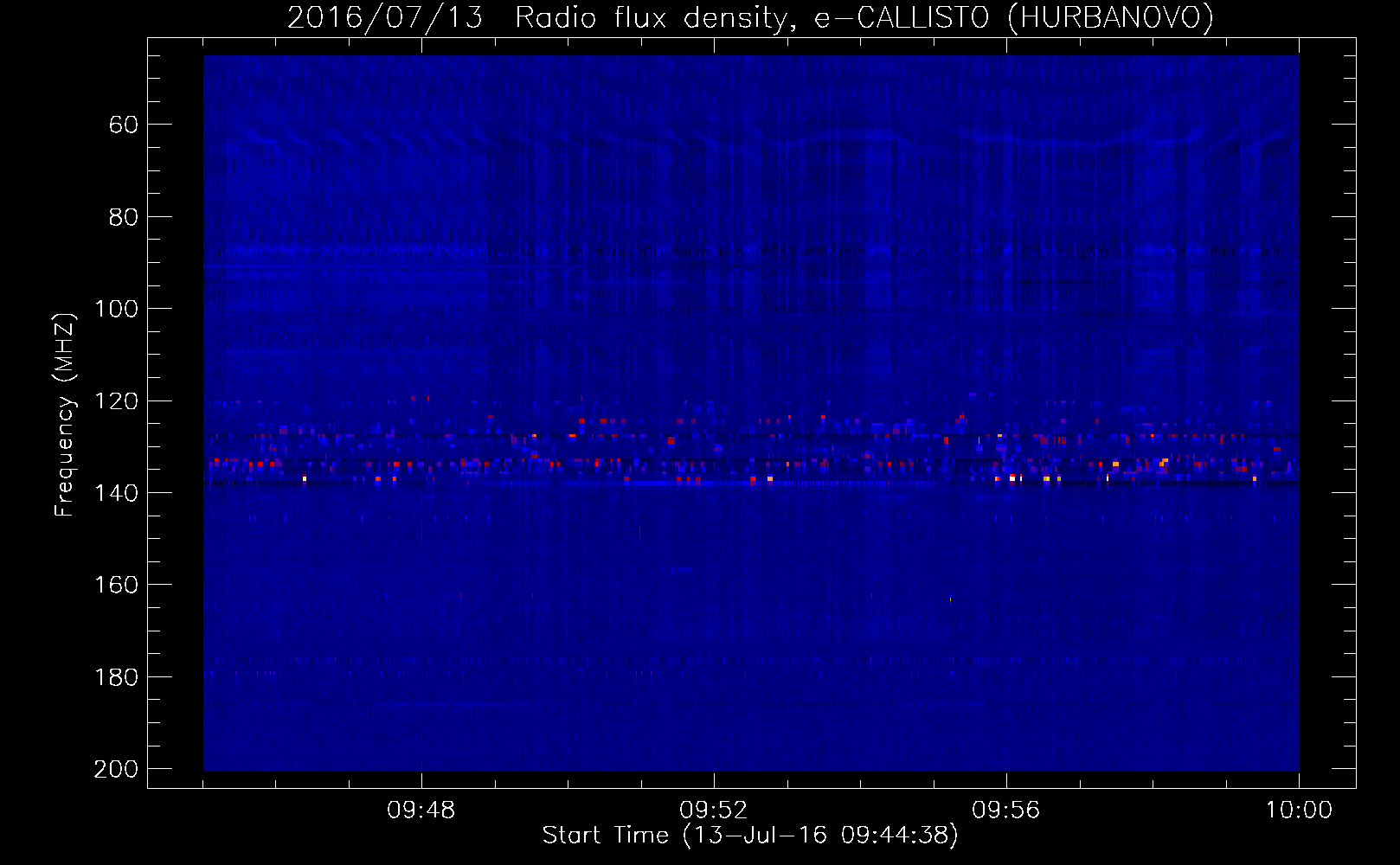Click the 09:52 time tick label

(714, 811)
